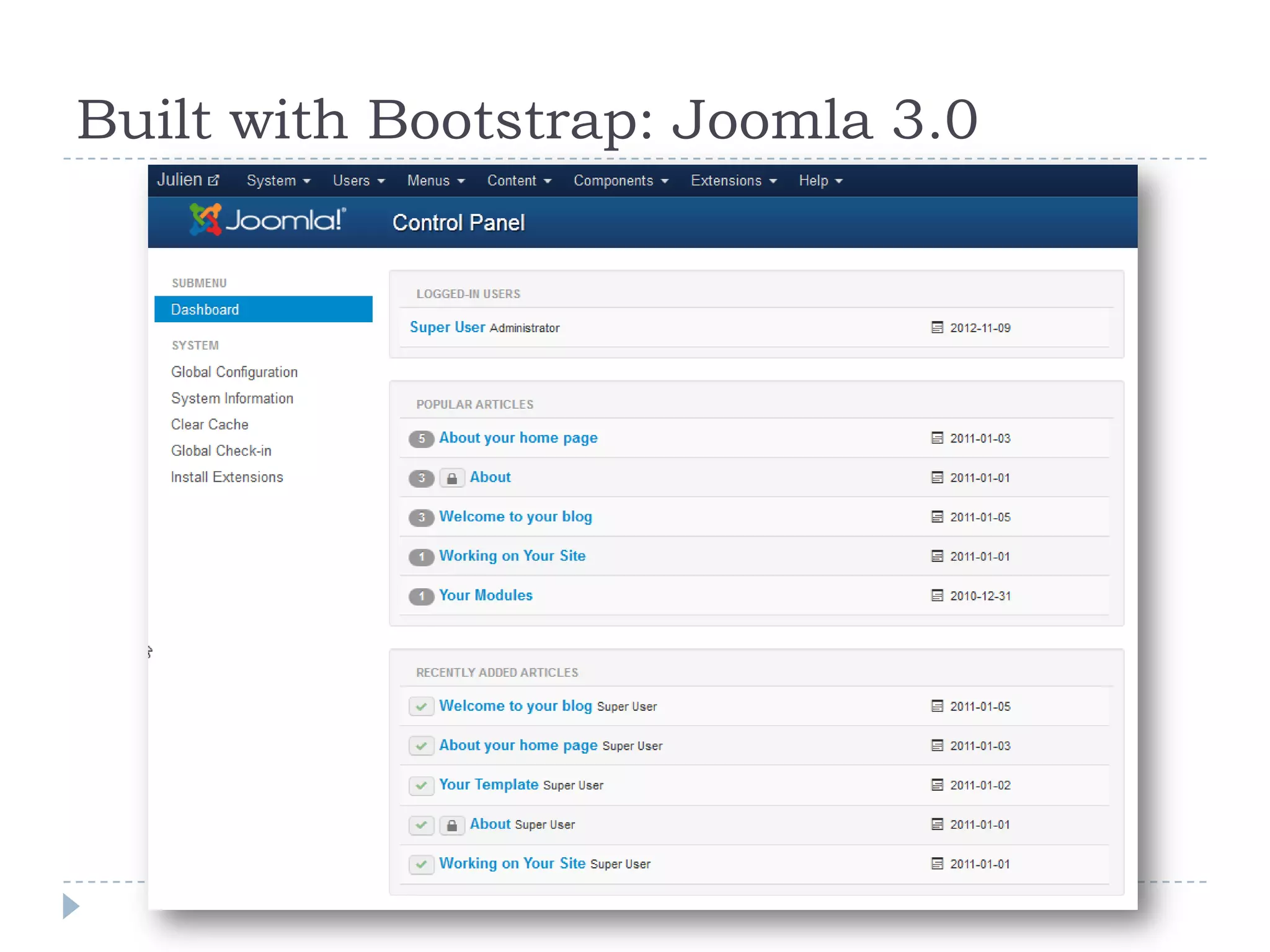Screen dimensions: 1270x952
Task: Open recently added About your home page
Action: click(x=518, y=745)
